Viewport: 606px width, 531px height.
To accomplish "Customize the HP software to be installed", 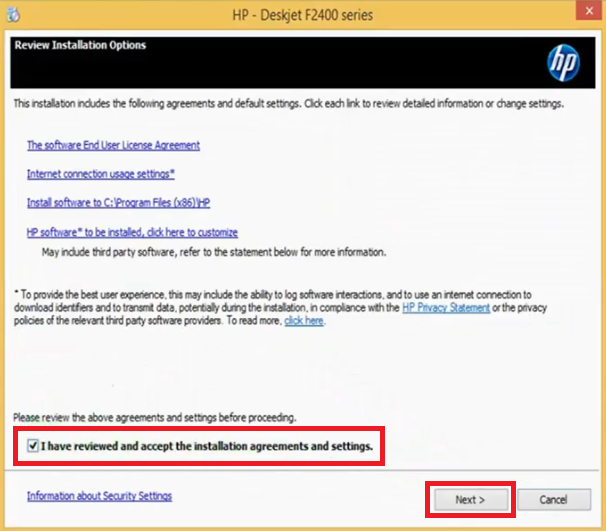I will 132,232.
